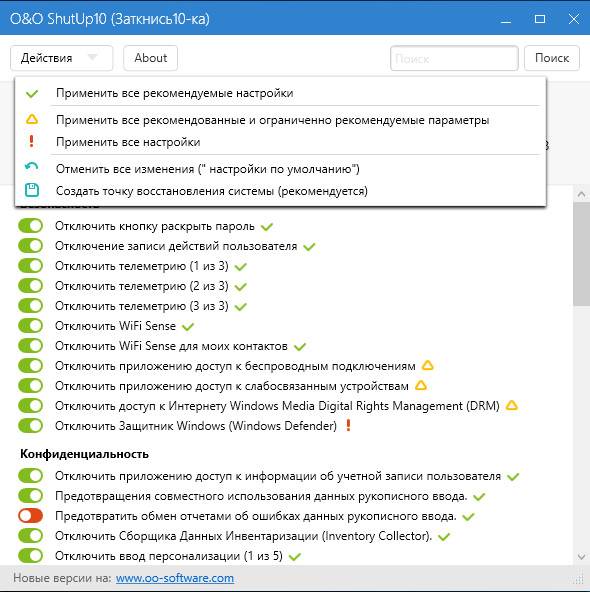This screenshot has height=592, width=590.
Task: Toggle 'Отключить кнопку раскрыть пароль' switch
Action: [31, 226]
